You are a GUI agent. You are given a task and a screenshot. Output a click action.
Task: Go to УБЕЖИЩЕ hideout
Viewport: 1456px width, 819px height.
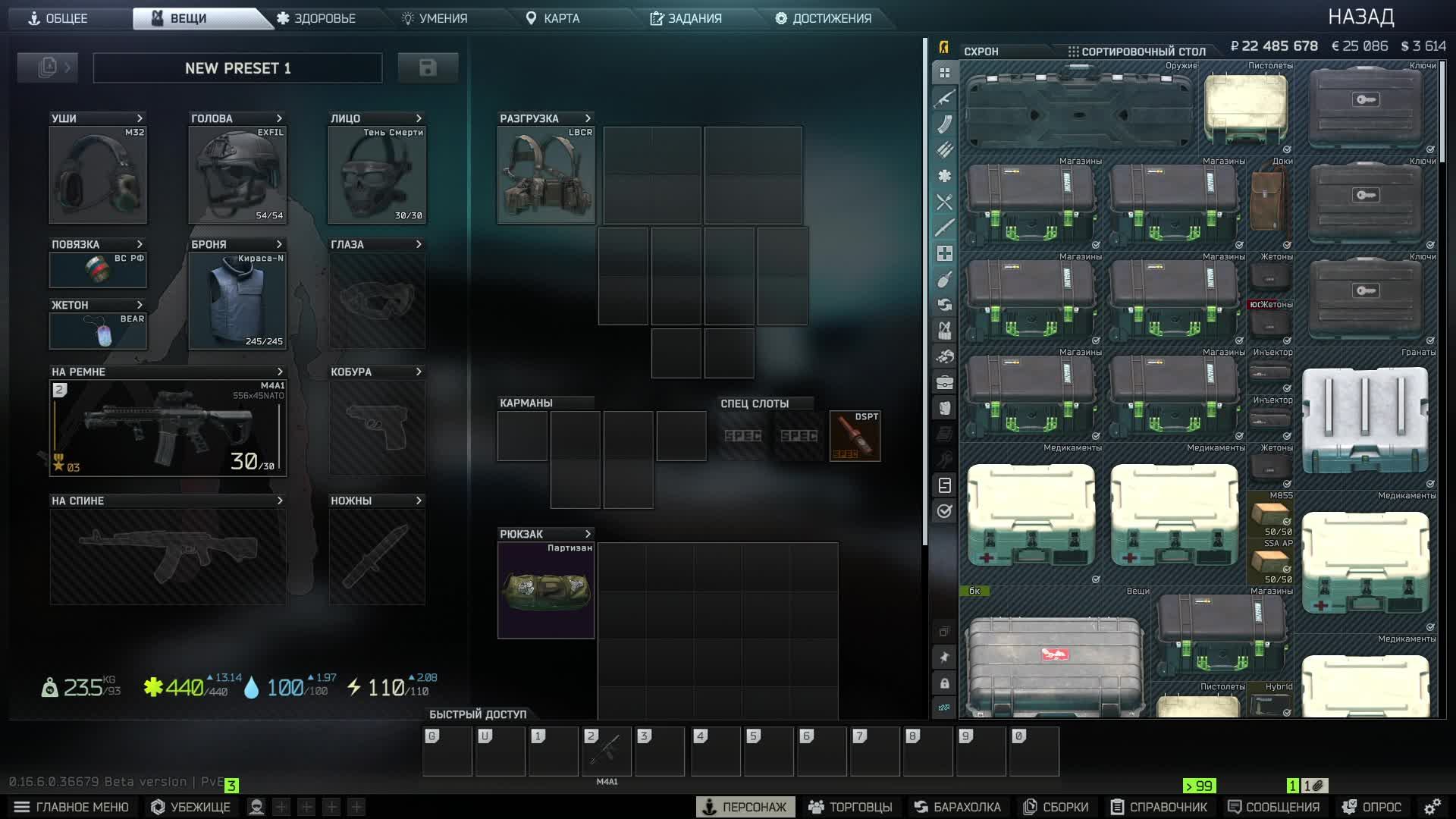(190, 807)
